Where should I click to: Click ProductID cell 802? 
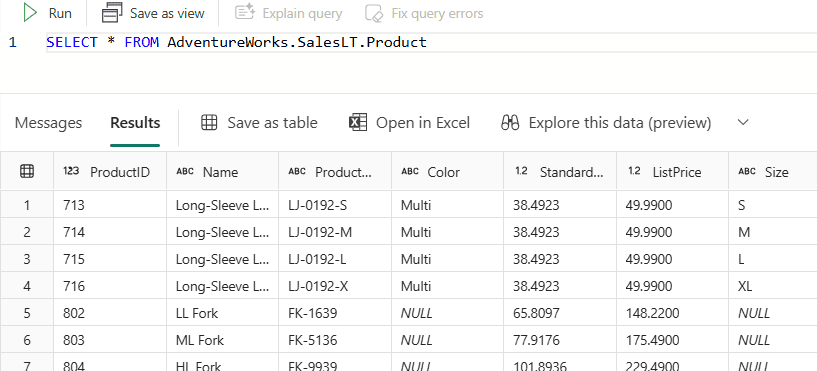pyautogui.click(x=110, y=313)
